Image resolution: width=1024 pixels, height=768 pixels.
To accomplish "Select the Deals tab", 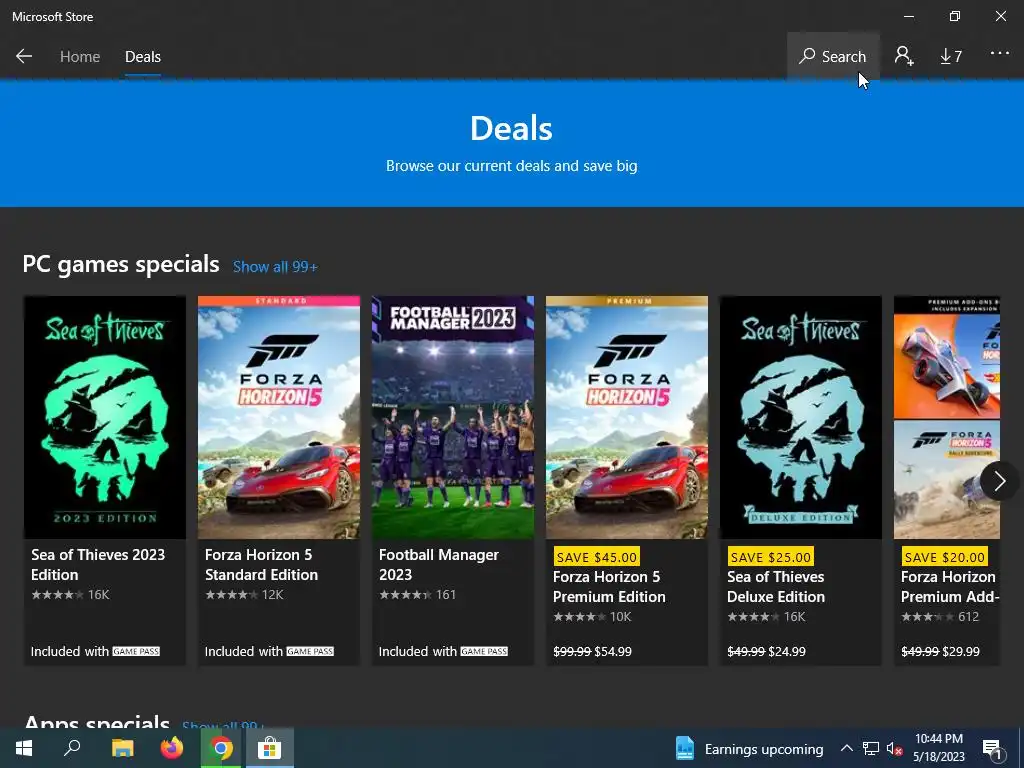I will [142, 57].
